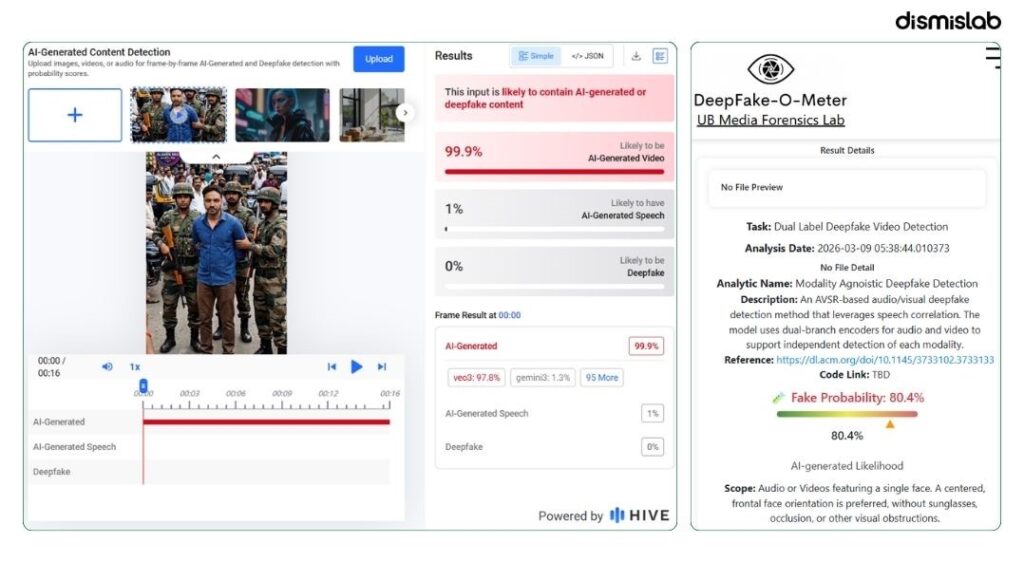Click the Fake Probability gradient bar
Screen dimensions: 1024x562
point(847,414)
